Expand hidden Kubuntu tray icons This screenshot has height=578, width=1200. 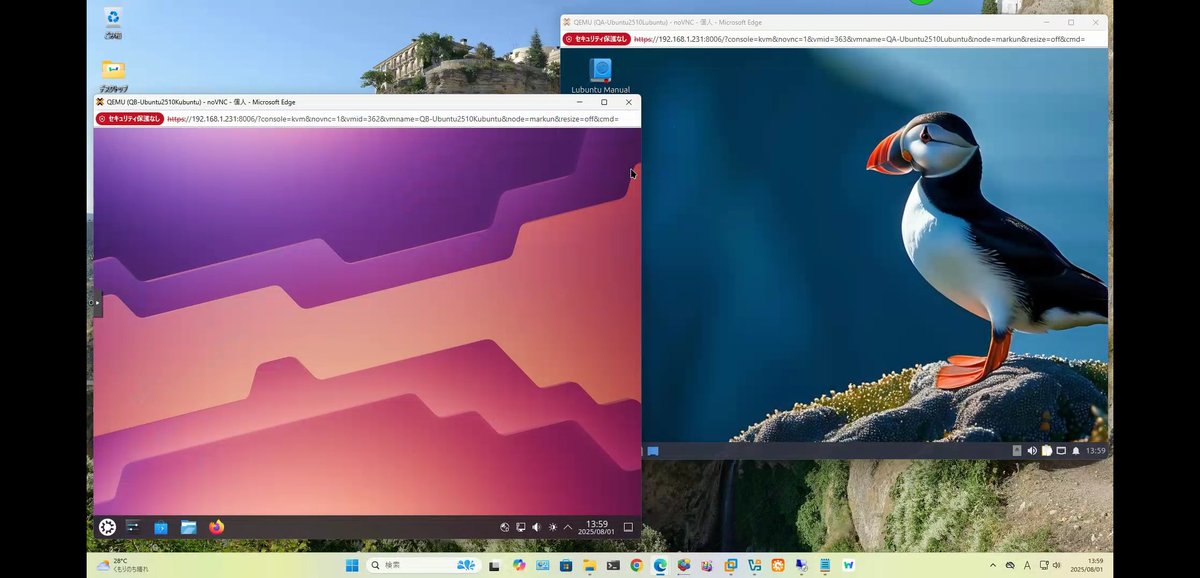(x=568, y=527)
